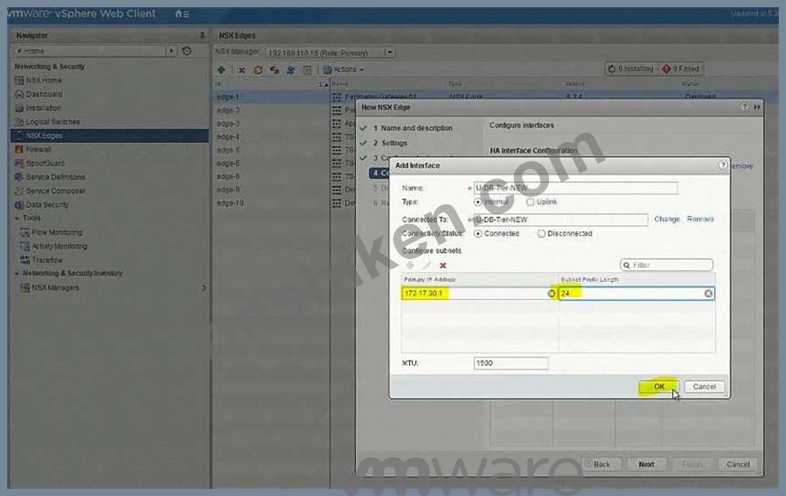Image resolution: width=786 pixels, height=496 pixels.
Task: Expand NSX Managers chevron arrow
Action: click(x=204, y=288)
